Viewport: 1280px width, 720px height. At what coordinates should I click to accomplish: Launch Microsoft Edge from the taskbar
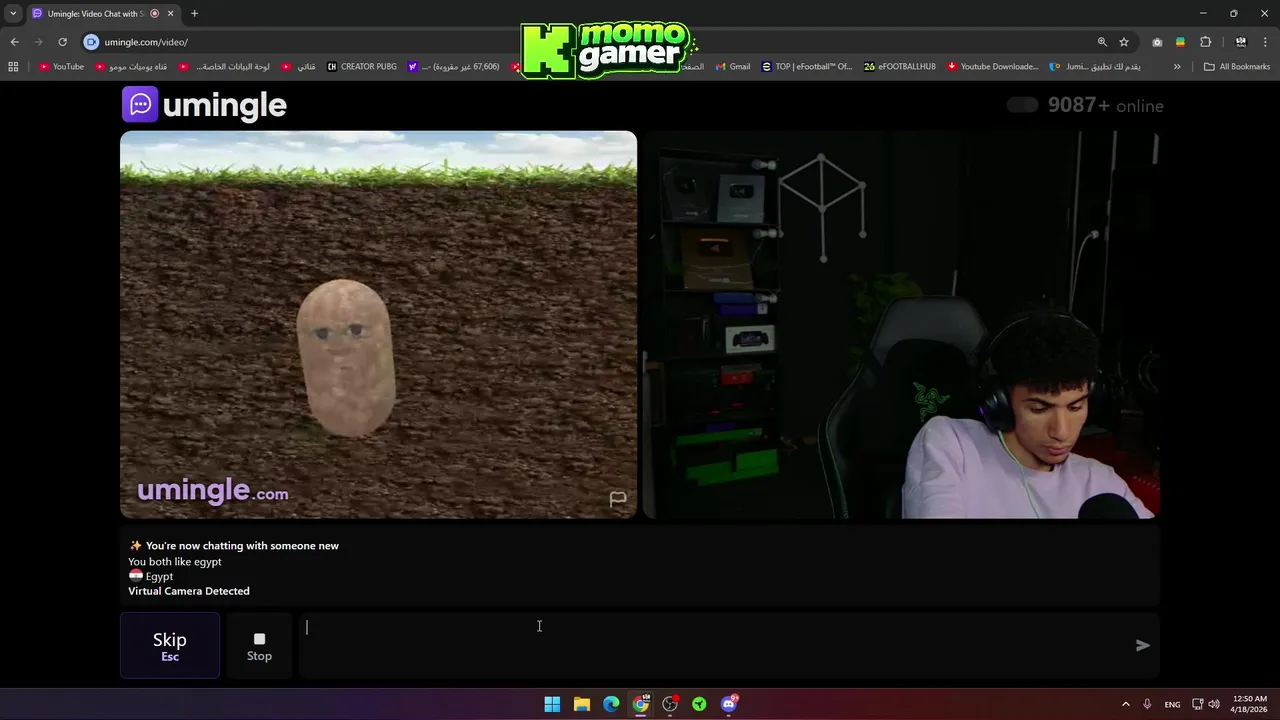pos(611,704)
